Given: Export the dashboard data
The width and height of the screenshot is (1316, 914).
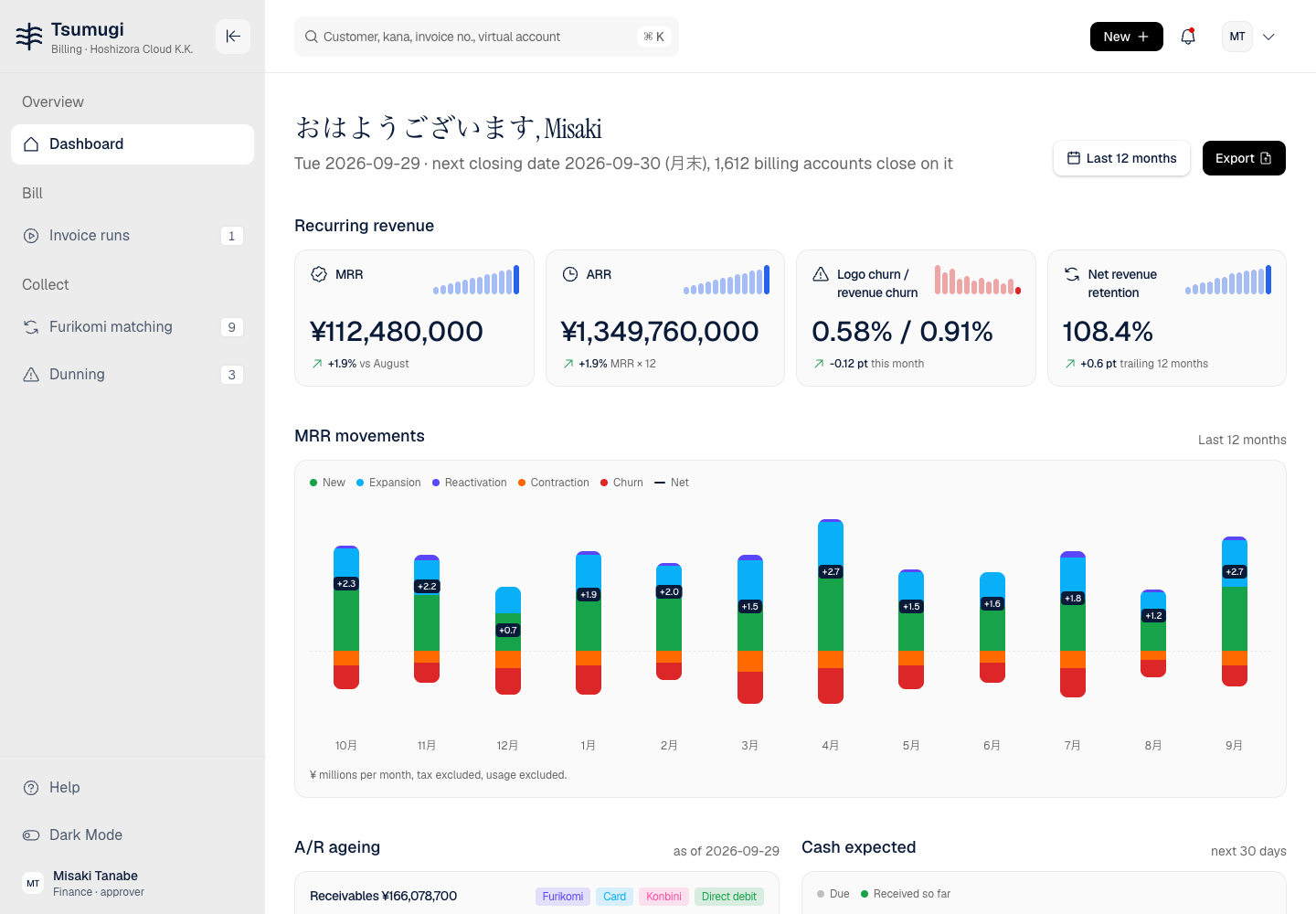Looking at the screenshot, I should (1244, 158).
